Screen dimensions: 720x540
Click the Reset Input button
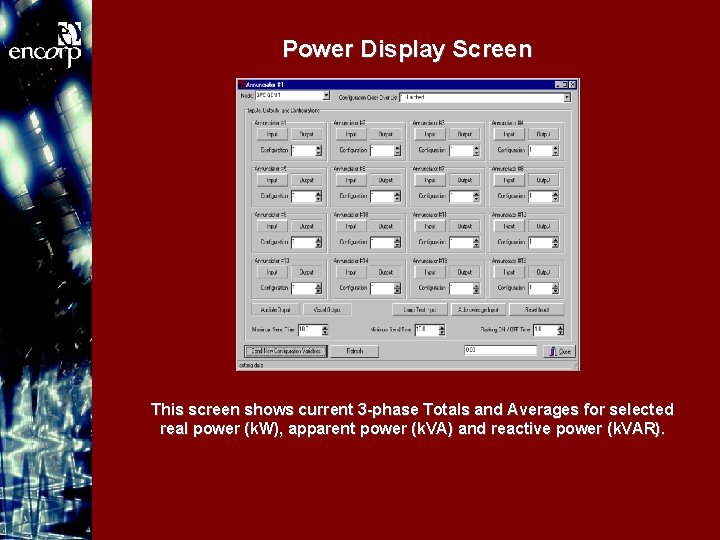(x=536, y=309)
